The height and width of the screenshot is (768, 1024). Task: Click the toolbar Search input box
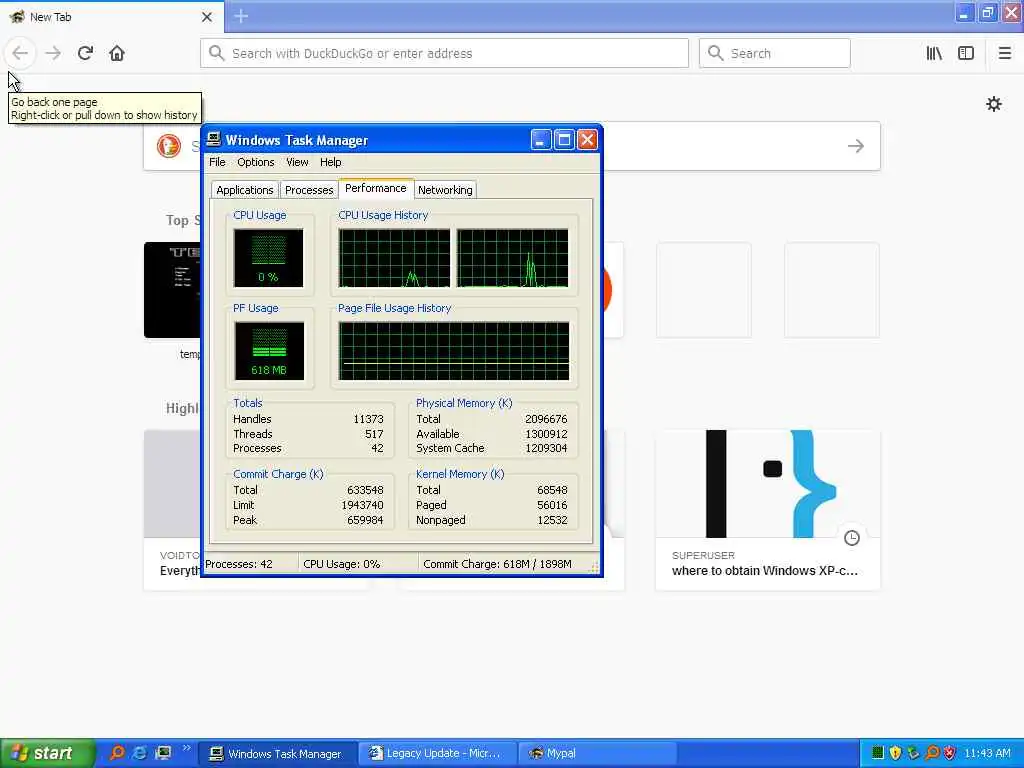point(775,53)
